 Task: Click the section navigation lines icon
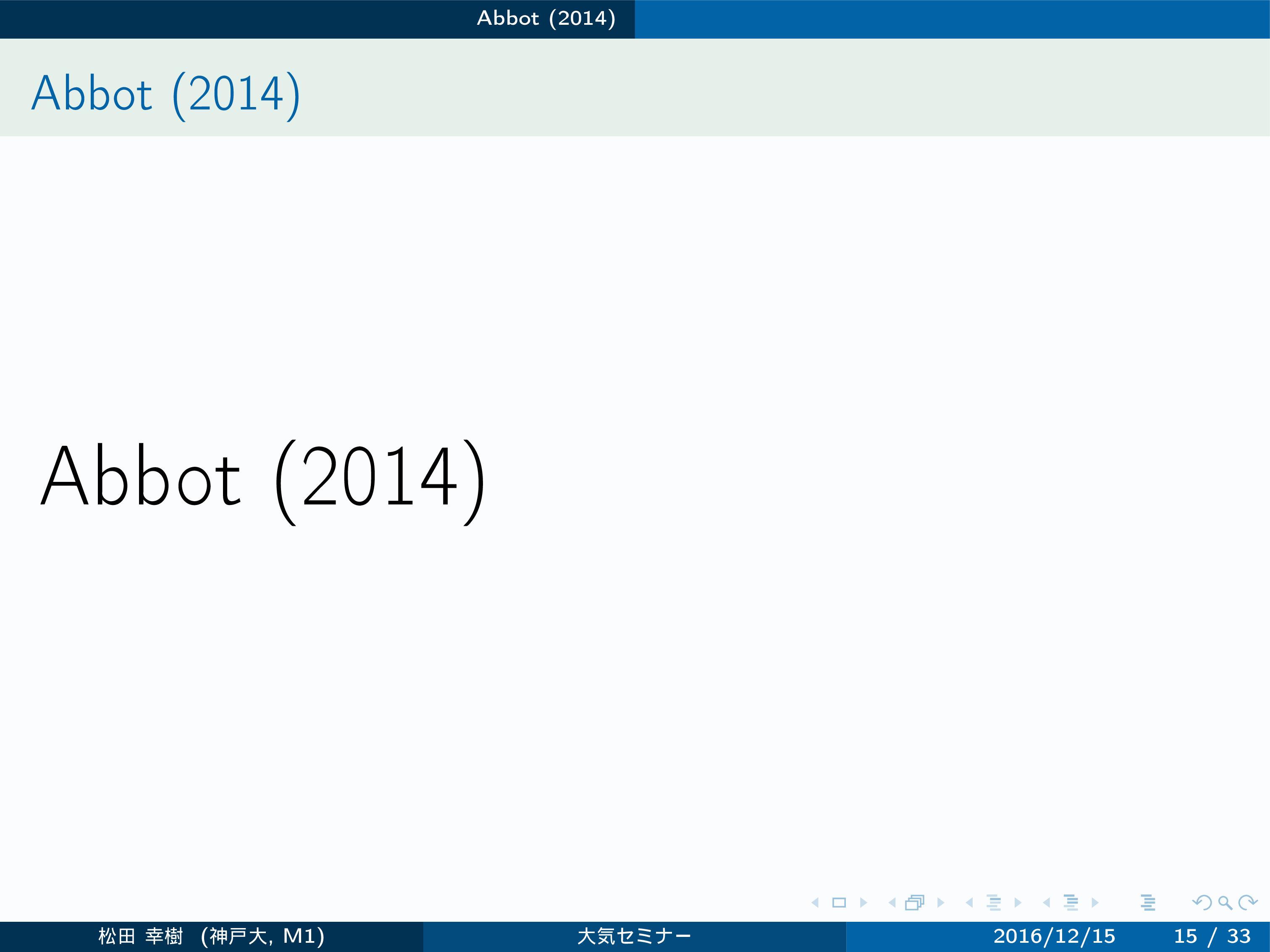1071,902
